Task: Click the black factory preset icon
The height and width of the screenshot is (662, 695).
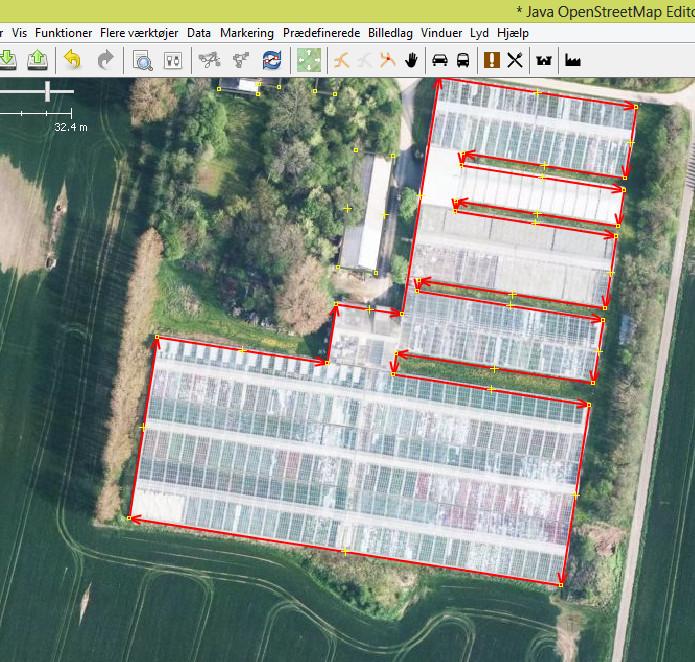Action: click(x=573, y=60)
